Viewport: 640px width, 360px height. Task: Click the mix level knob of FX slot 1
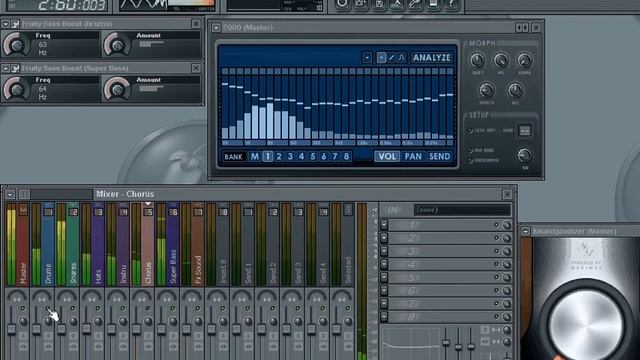click(x=507, y=225)
